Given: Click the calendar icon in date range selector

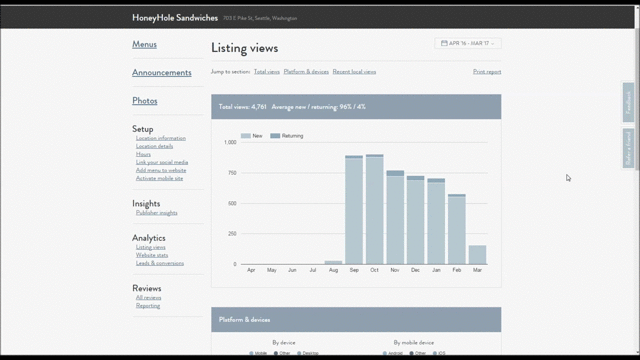Looking at the screenshot, I should pyautogui.click(x=444, y=43).
